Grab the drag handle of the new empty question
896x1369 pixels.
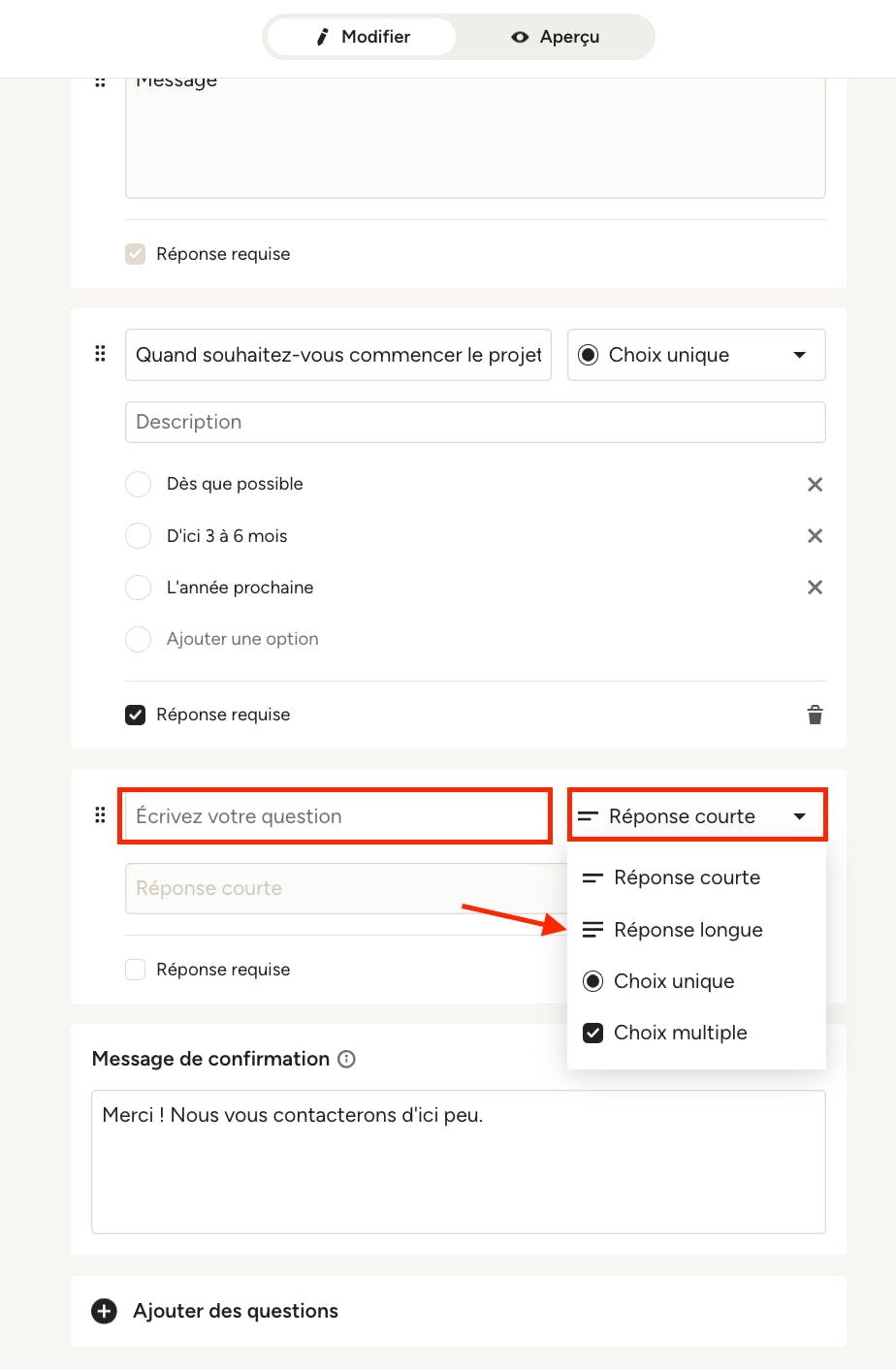click(100, 815)
